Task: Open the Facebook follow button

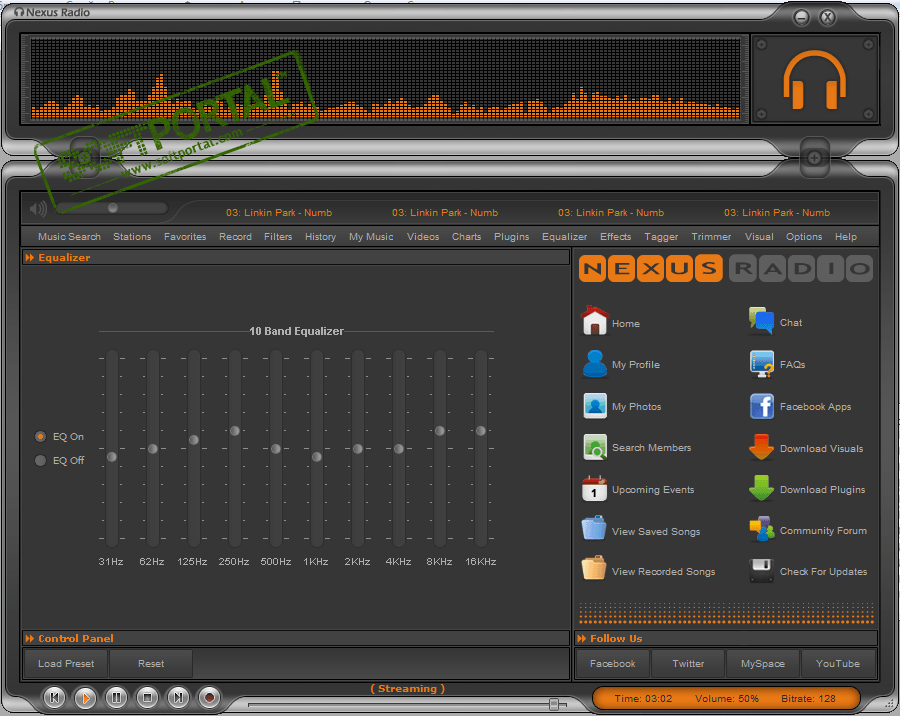Action: click(612, 664)
